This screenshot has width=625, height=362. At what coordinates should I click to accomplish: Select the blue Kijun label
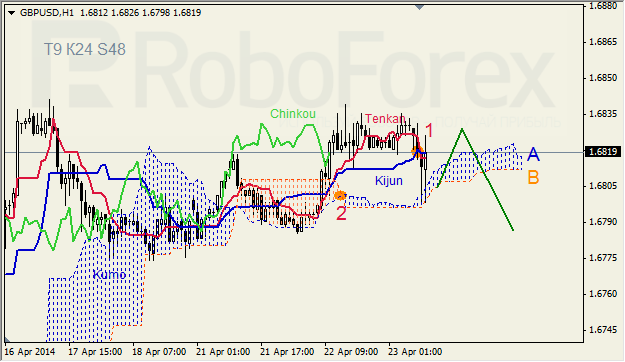click(x=389, y=181)
